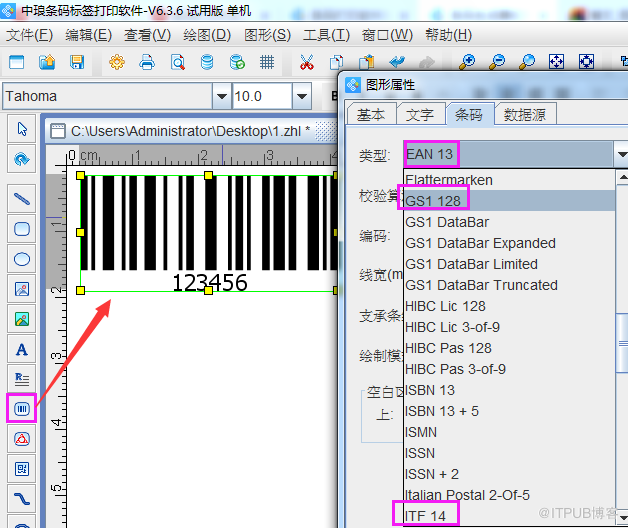The image size is (628, 528).
Task: Select the line drawing tool
Action: pos(21,199)
